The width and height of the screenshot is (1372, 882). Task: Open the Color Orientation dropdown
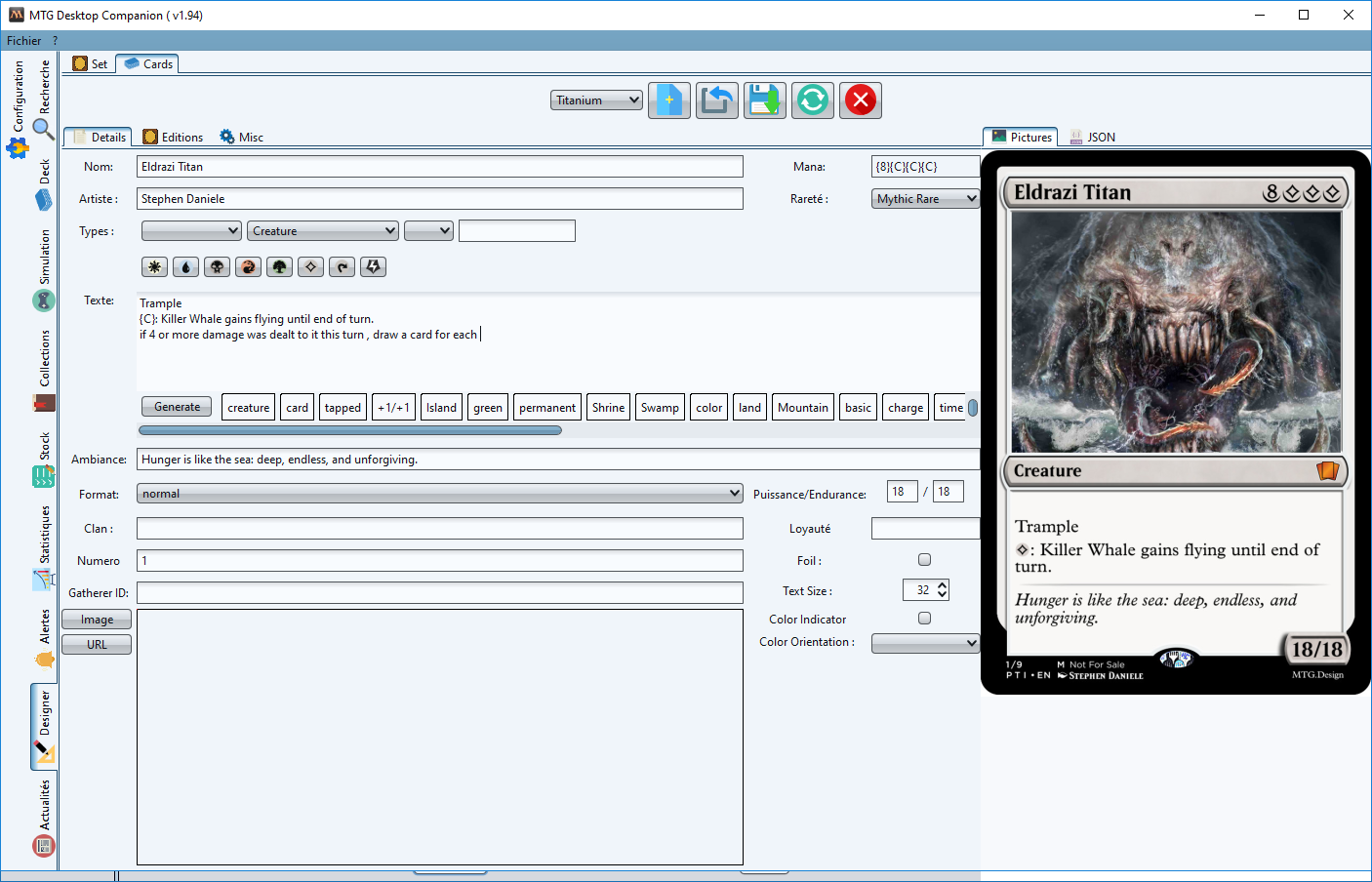click(925, 643)
